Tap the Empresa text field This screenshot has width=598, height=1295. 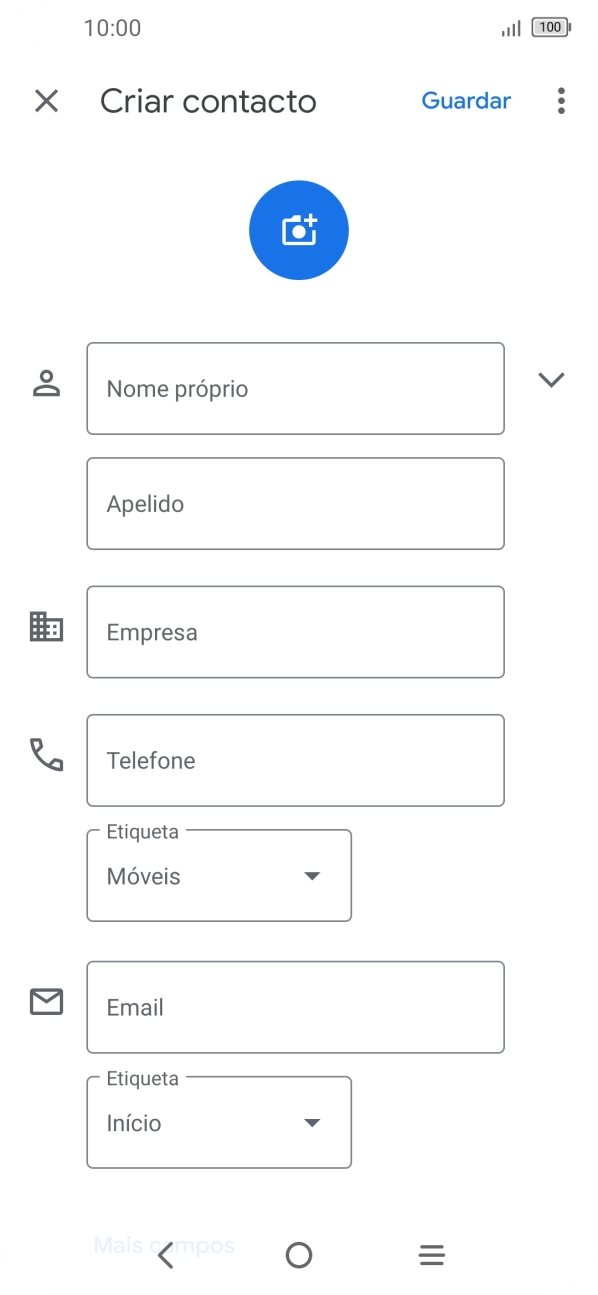coord(295,631)
